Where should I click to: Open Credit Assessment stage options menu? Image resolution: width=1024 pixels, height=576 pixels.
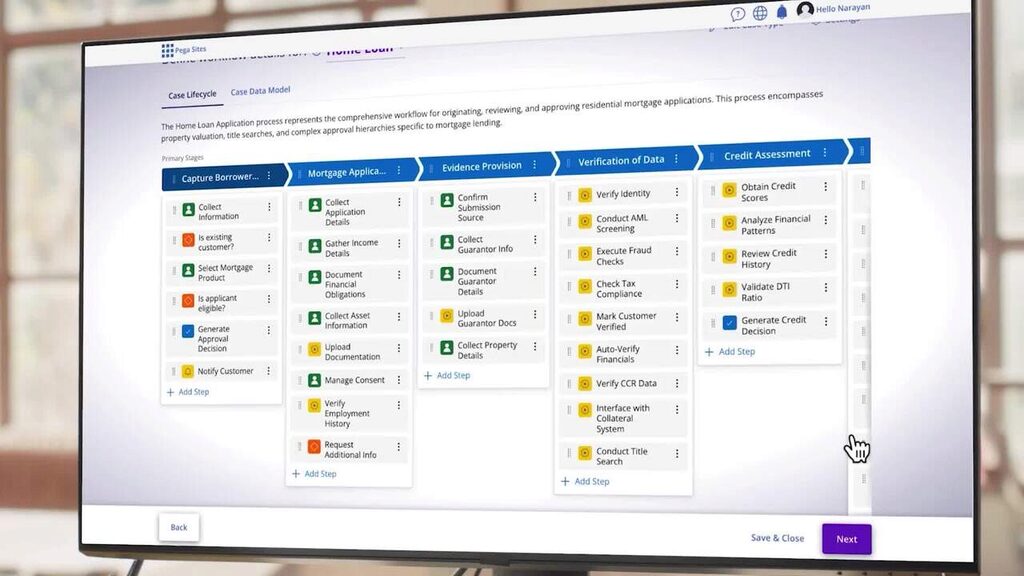click(825, 152)
